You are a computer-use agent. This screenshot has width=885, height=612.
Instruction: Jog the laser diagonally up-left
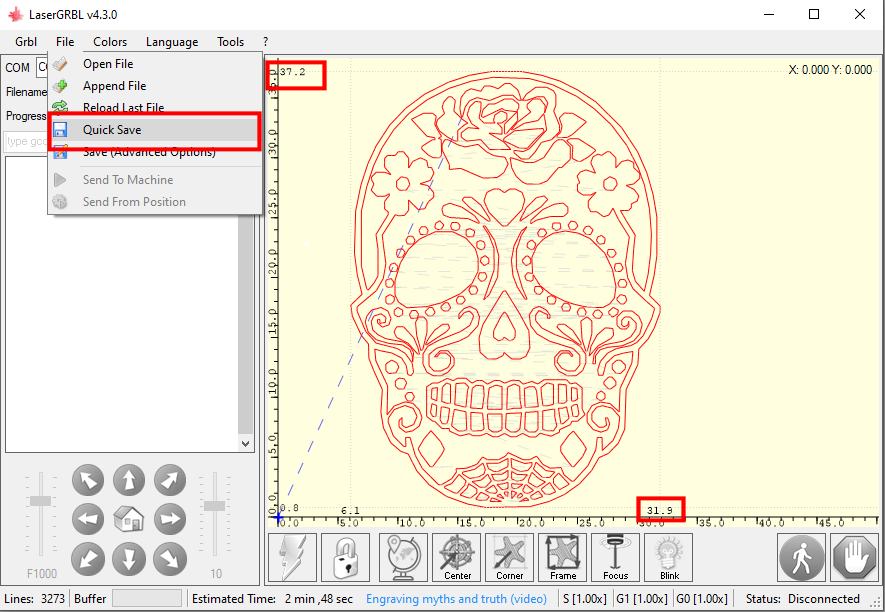tap(88, 480)
